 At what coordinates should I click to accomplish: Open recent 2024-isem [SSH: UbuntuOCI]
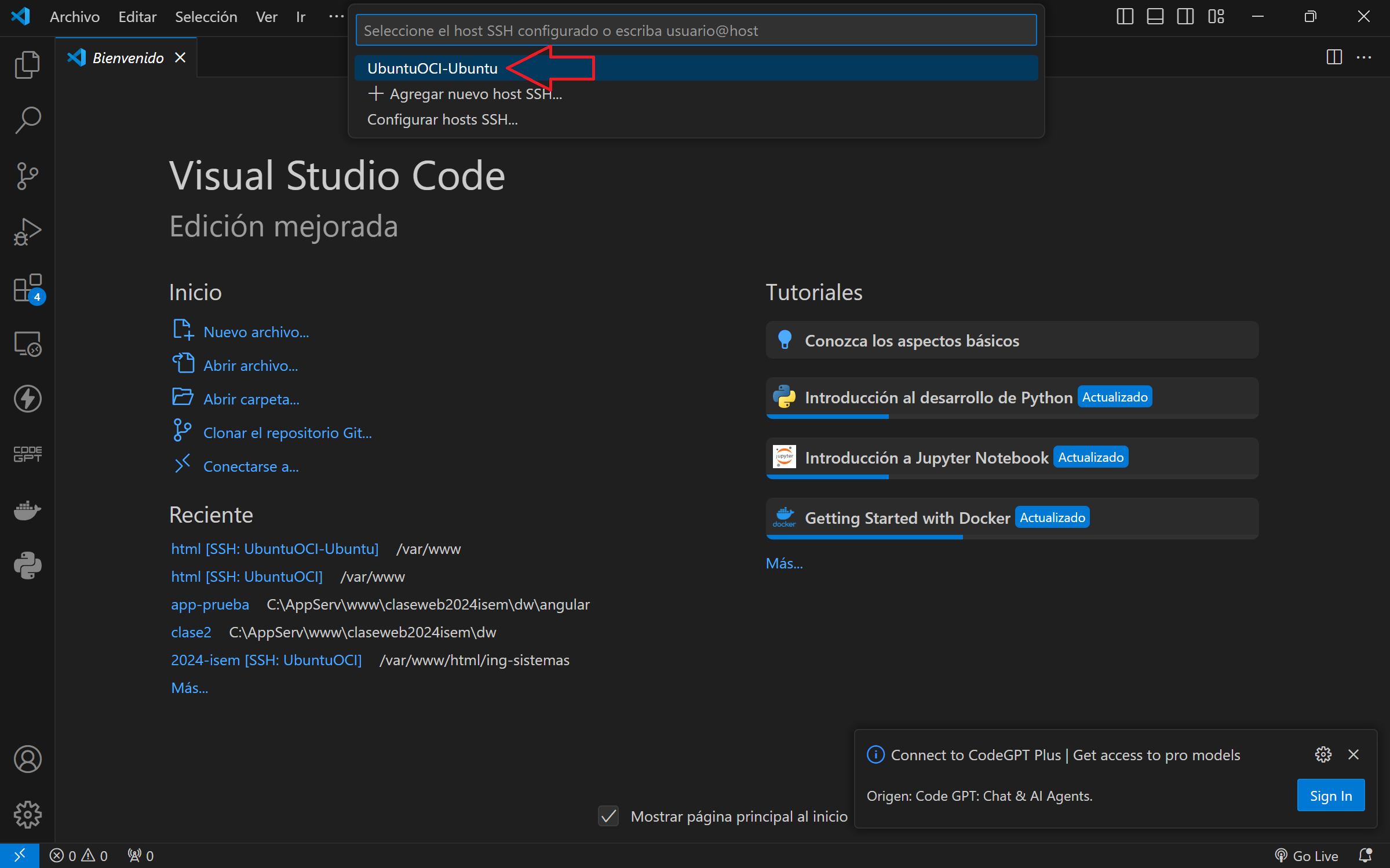266,660
